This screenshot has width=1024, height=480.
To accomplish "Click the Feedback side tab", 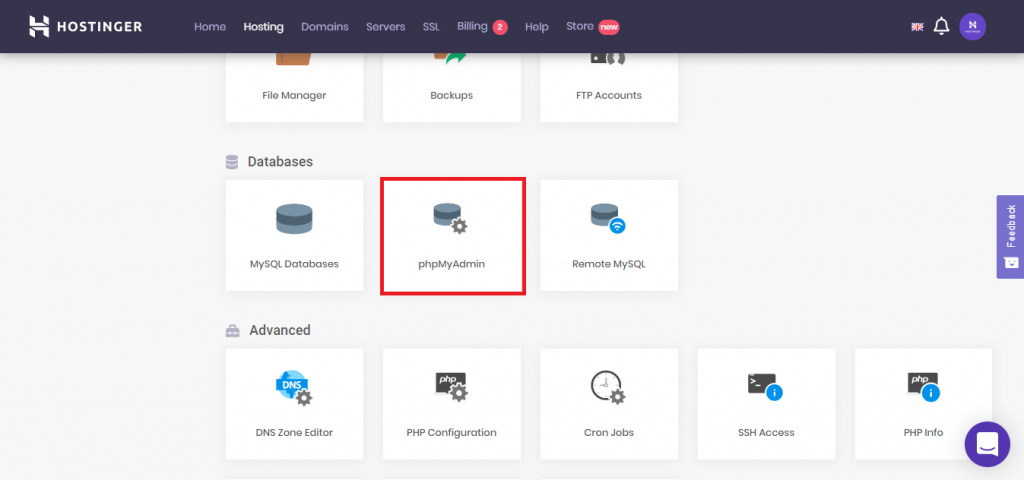I will coord(1010,236).
